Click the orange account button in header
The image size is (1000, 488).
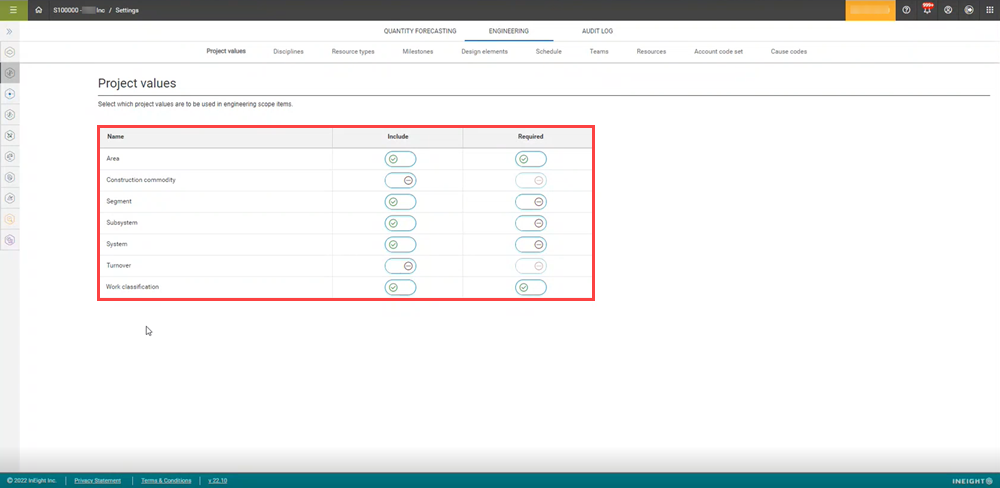(871, 10)
